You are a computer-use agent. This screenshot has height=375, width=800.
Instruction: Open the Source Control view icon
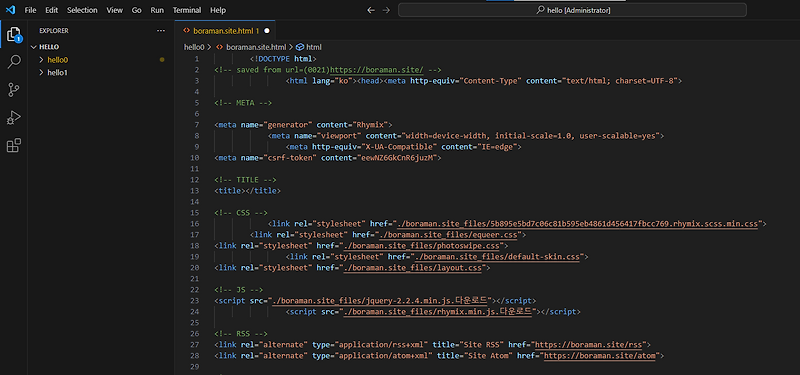(x=14, y=90)
